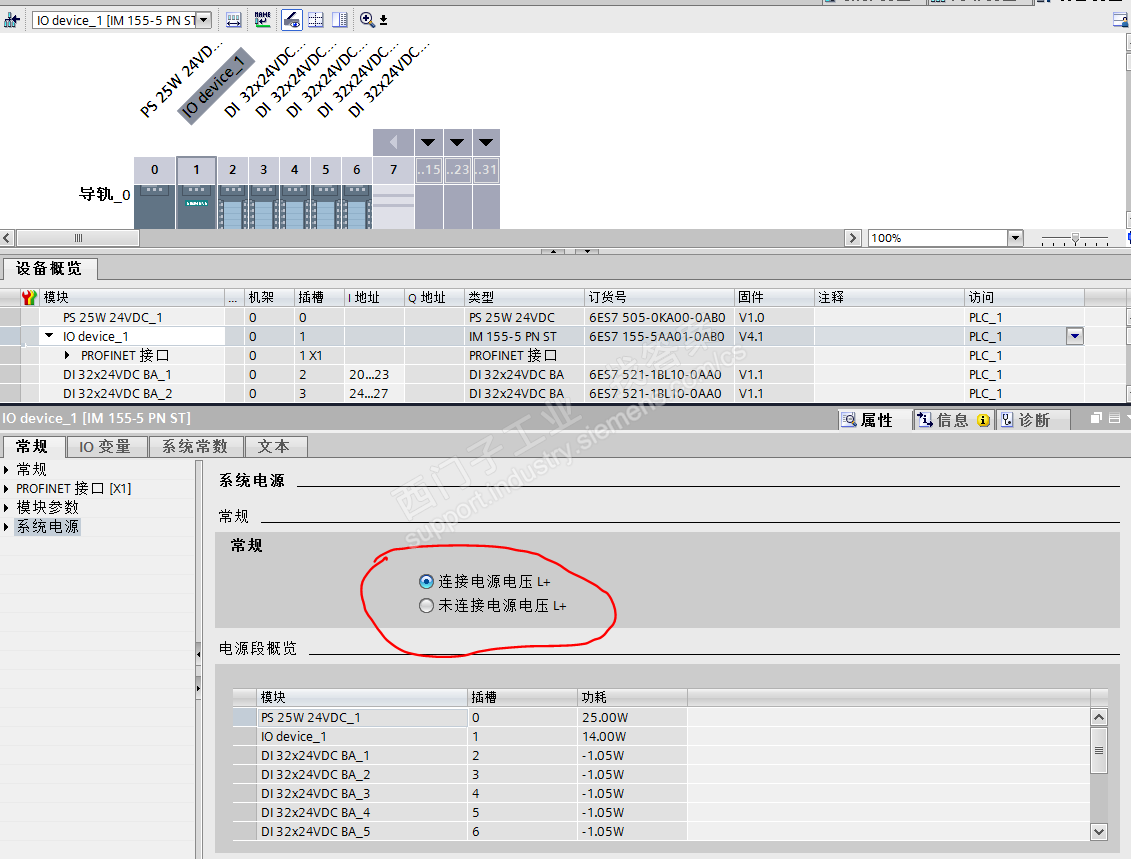Click the horizontal scrollbar left arrow
This screenshot has height=859, width=1131.
(7, 238)
